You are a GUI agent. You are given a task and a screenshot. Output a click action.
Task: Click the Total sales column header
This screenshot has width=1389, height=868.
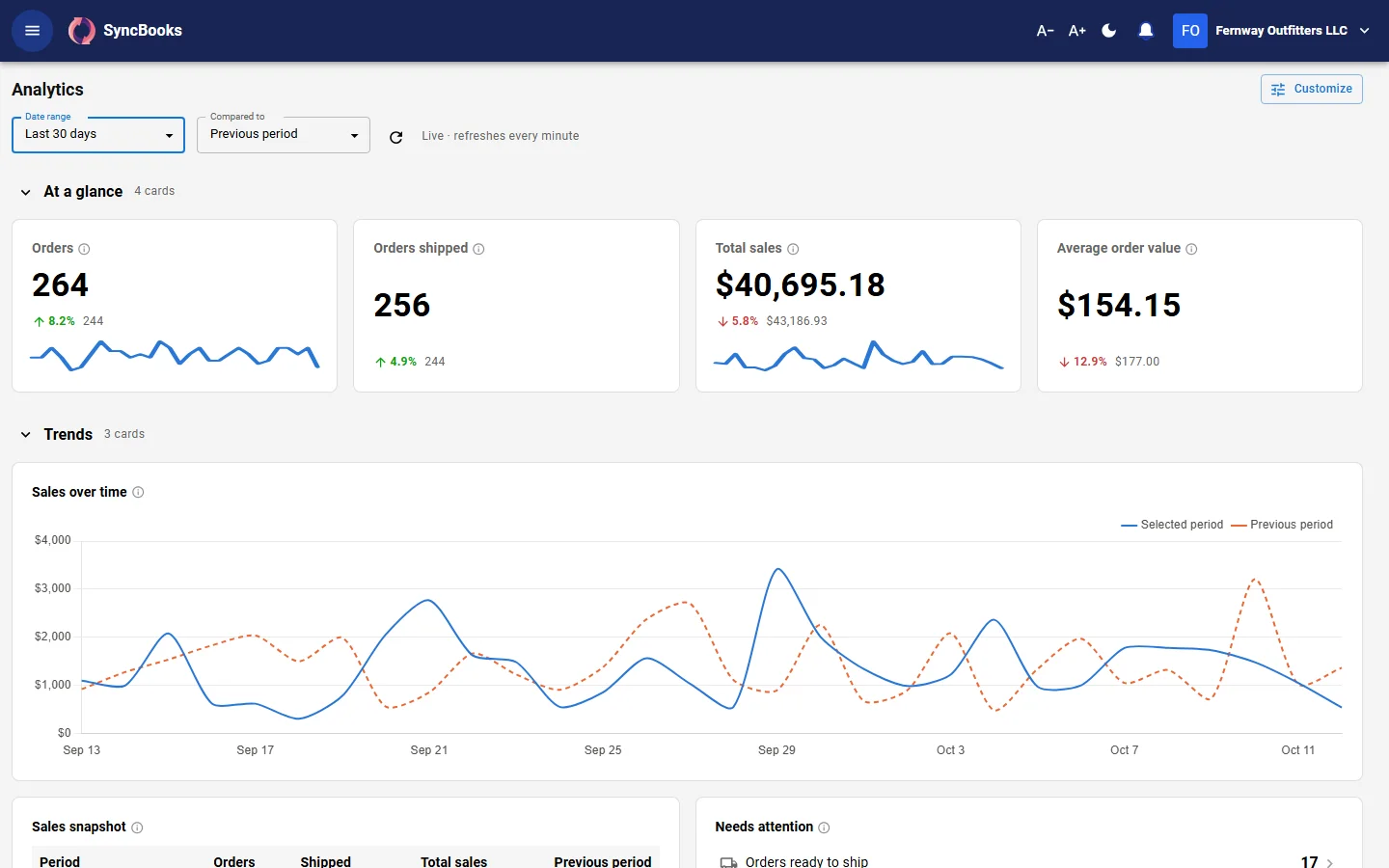coord(453,861)
